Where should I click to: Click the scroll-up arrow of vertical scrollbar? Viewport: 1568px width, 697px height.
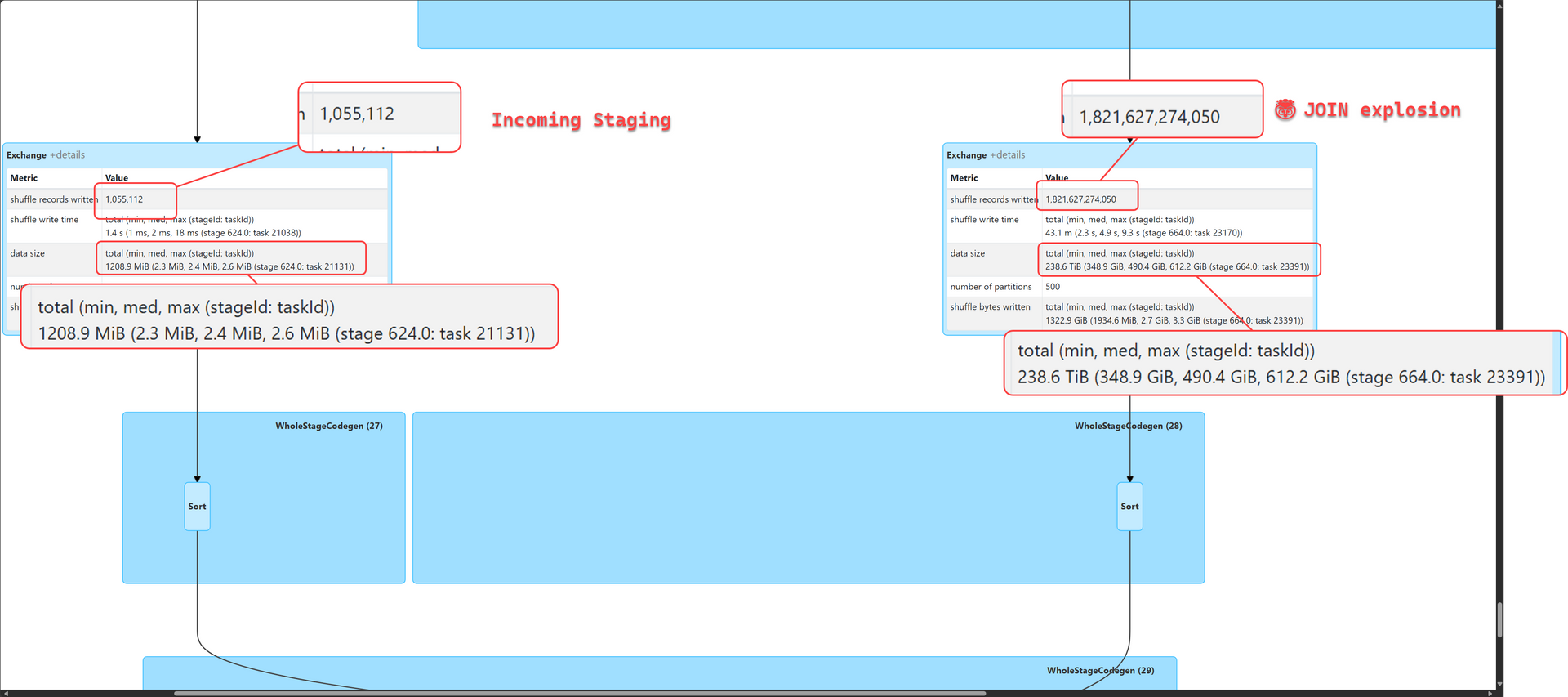1499,5
